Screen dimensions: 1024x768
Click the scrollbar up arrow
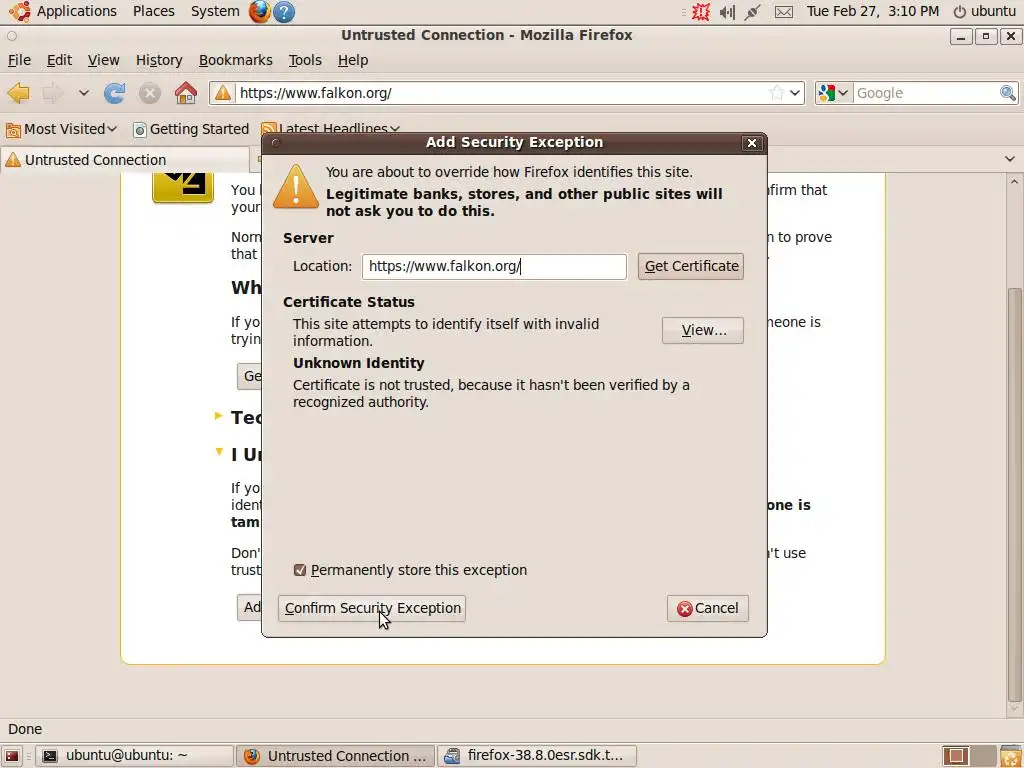coord(1014,182)
